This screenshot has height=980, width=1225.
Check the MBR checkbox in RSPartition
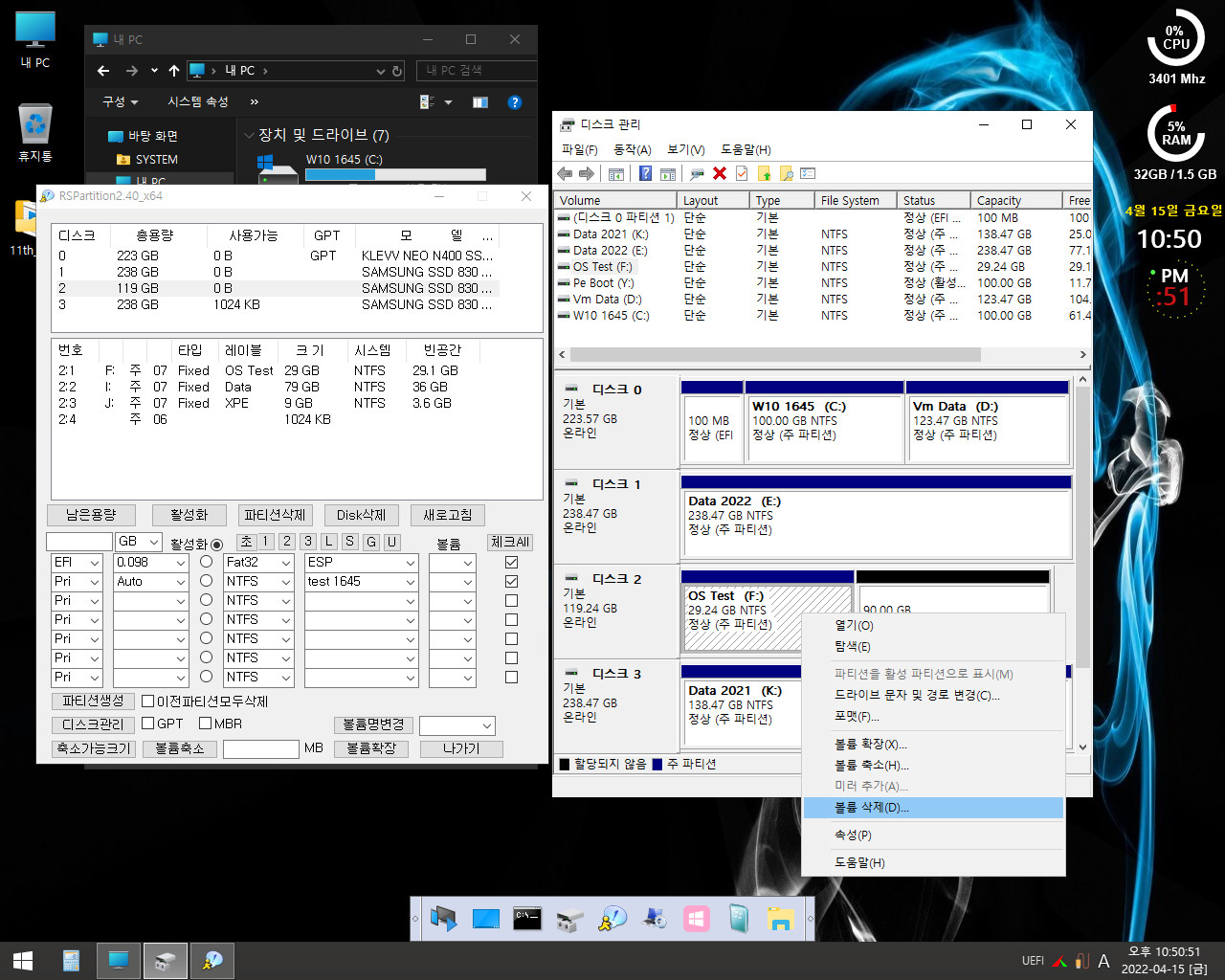pyautogui.click(x=205, y=724)
